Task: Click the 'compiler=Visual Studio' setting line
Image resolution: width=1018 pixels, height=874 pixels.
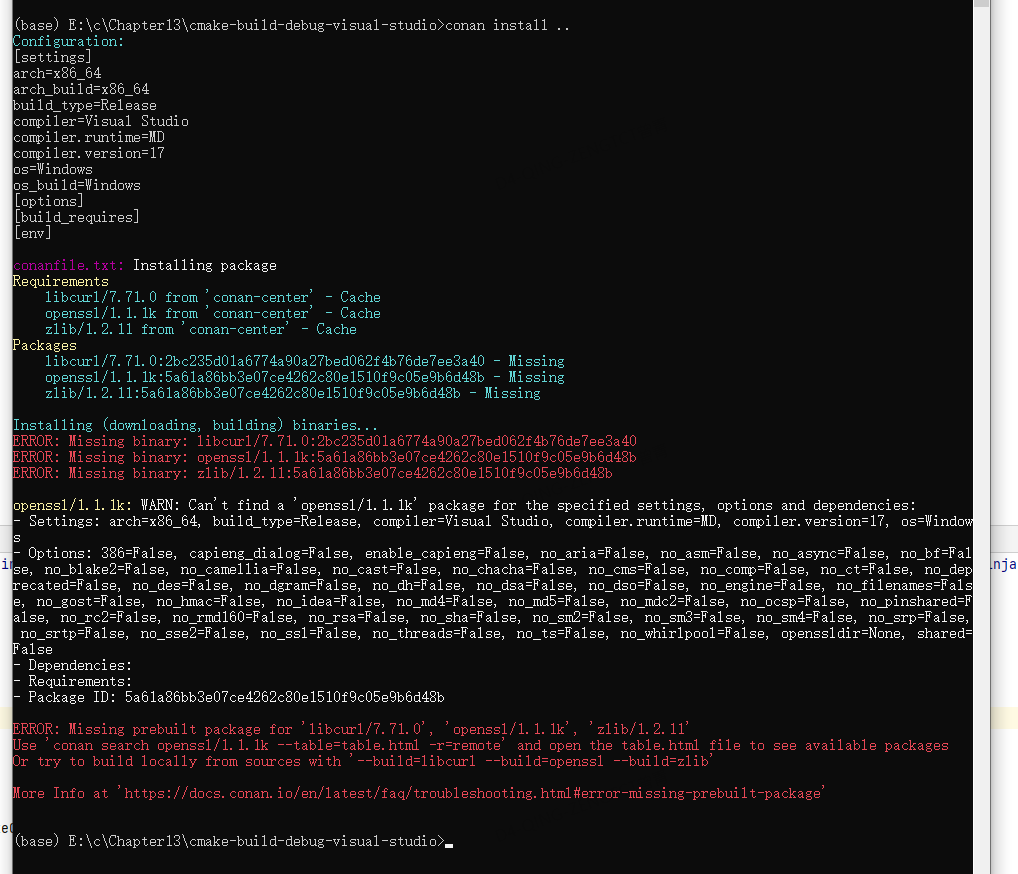Action: tap(100, 121)
